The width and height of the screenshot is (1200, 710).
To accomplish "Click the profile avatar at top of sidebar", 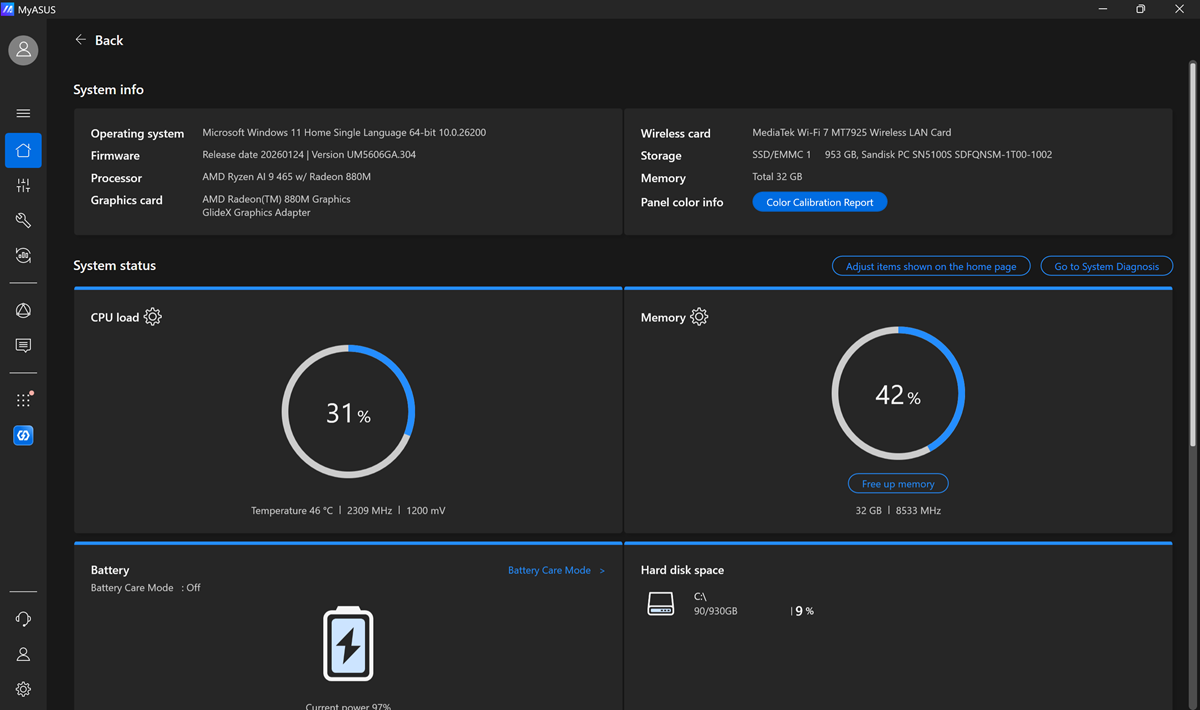I will (x=23, y=50).
